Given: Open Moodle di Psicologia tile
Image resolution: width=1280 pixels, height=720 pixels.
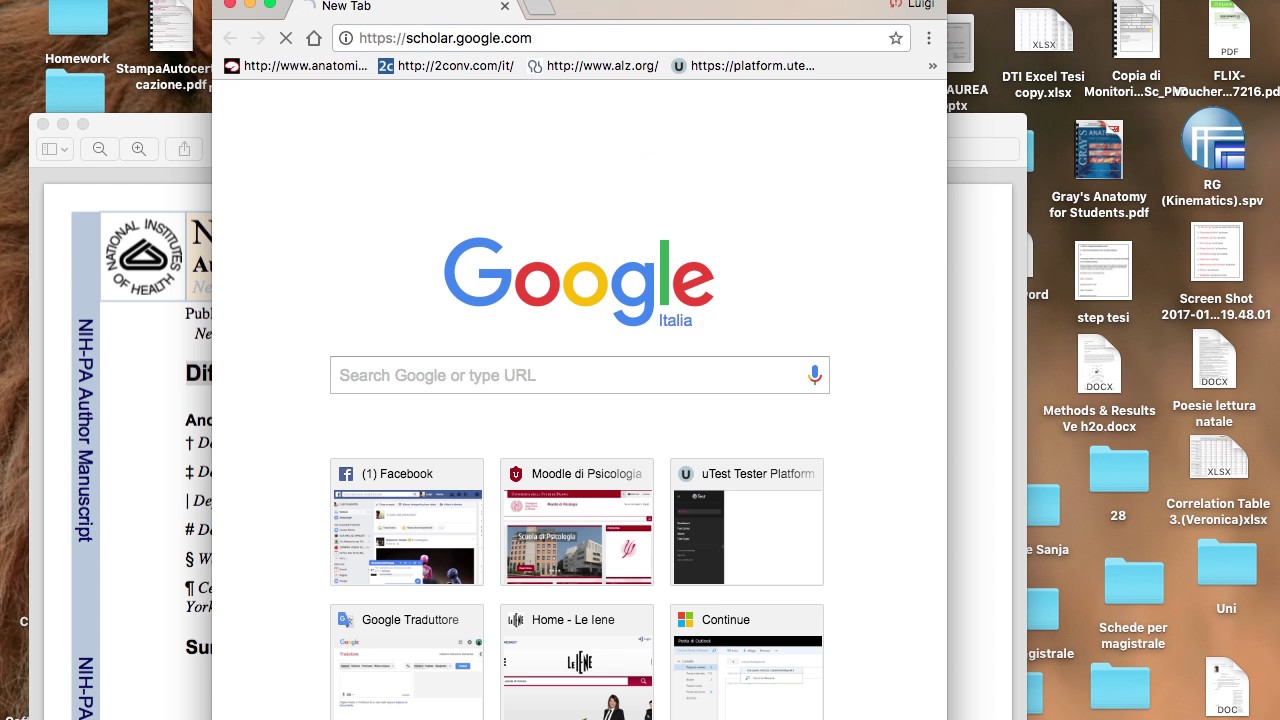Looking at the screenshot, I should (577, 522).
